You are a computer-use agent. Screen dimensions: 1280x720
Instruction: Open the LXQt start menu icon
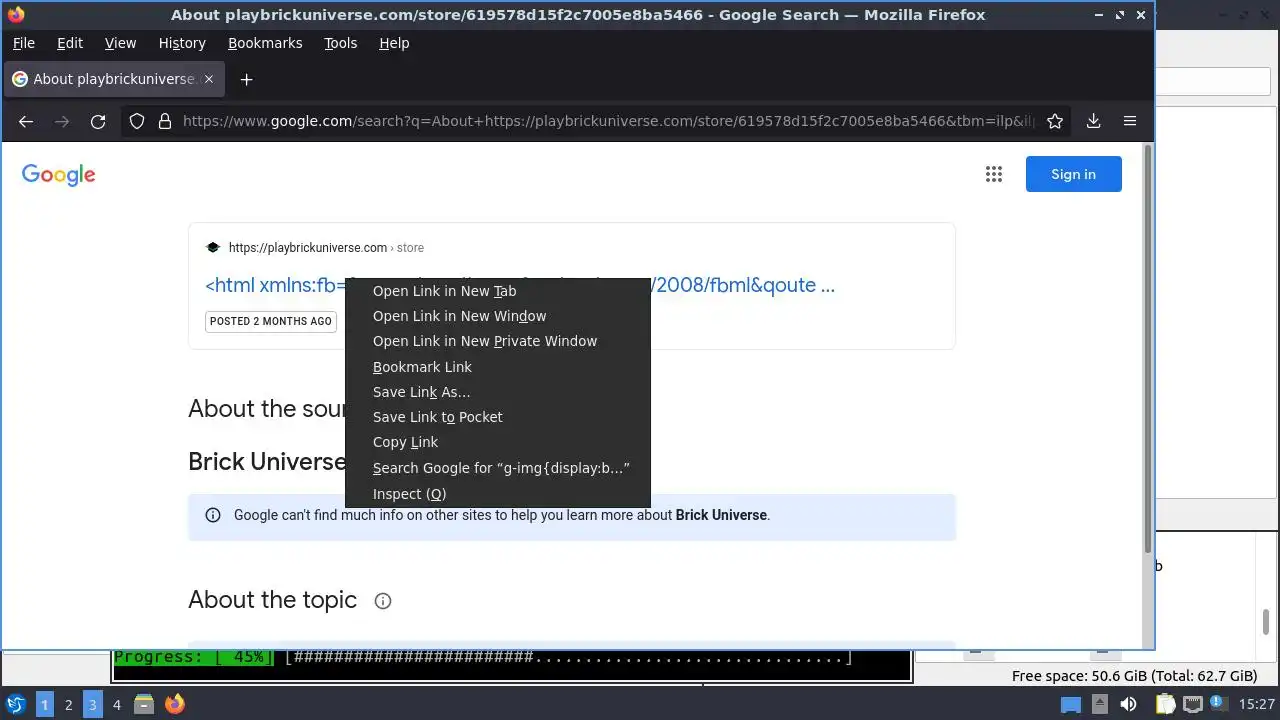pos(16,704)
